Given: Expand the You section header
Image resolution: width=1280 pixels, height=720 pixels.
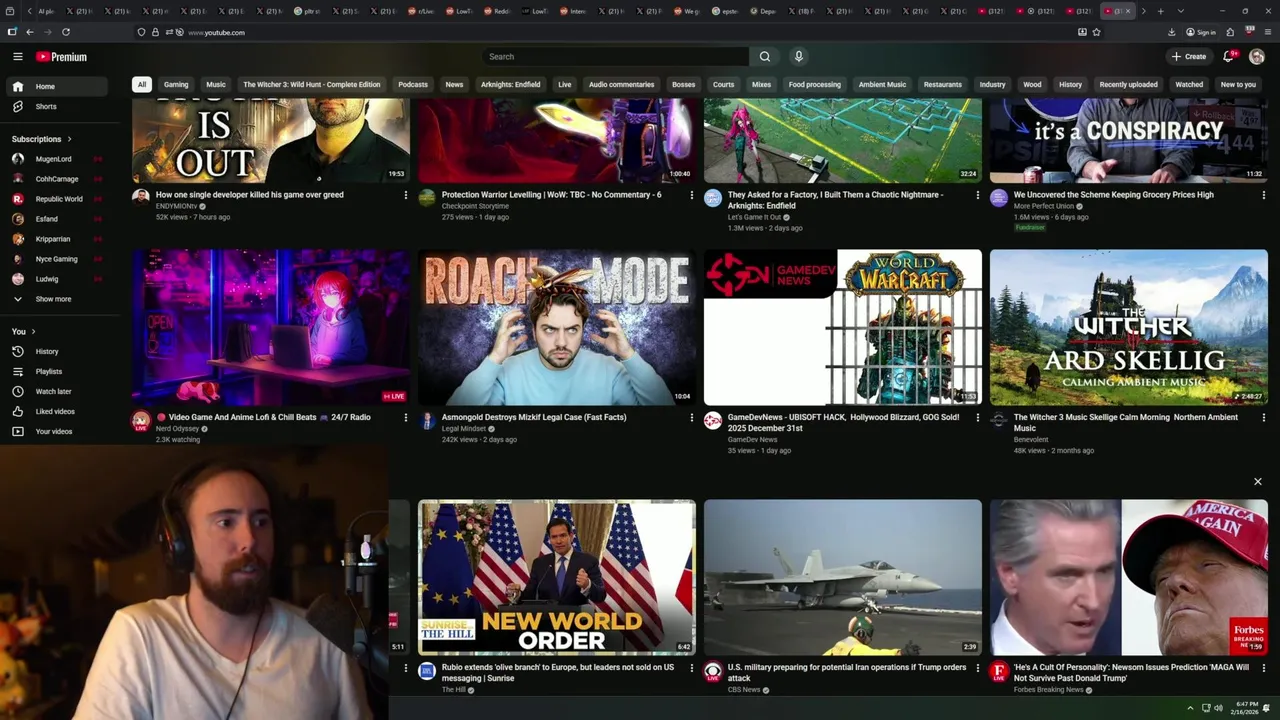Looking at the screenshot, I should coord(23,332).
